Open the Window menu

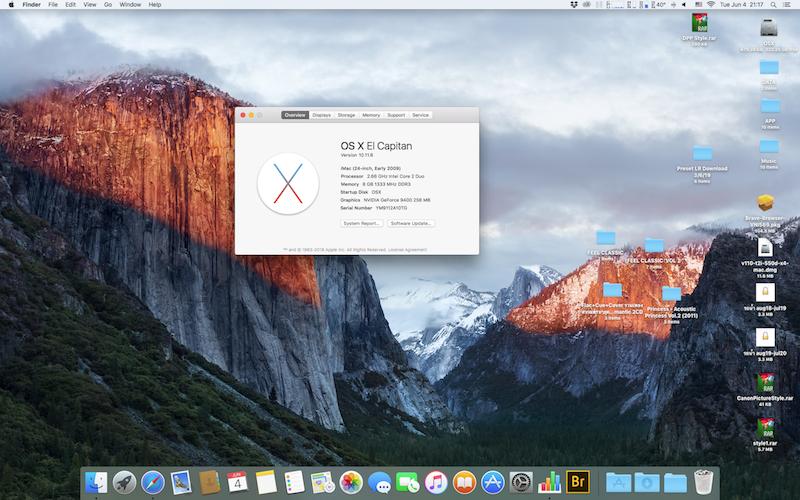pyautogui.click(x=130, y=5)
